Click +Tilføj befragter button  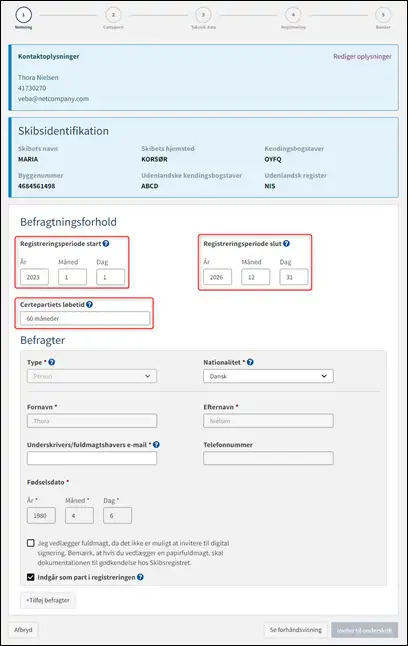tap(48, 600)
